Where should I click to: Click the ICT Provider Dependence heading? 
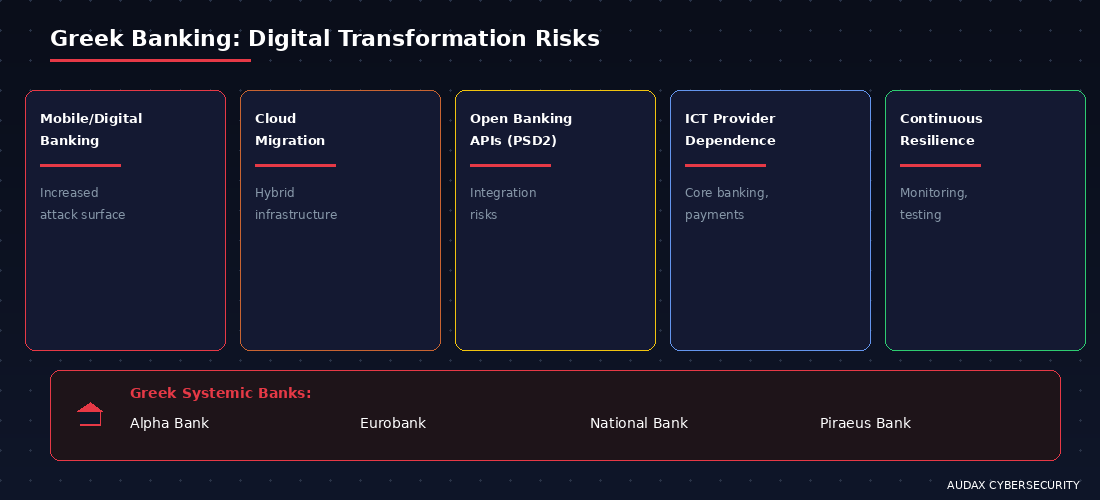(x=730, y=129)
